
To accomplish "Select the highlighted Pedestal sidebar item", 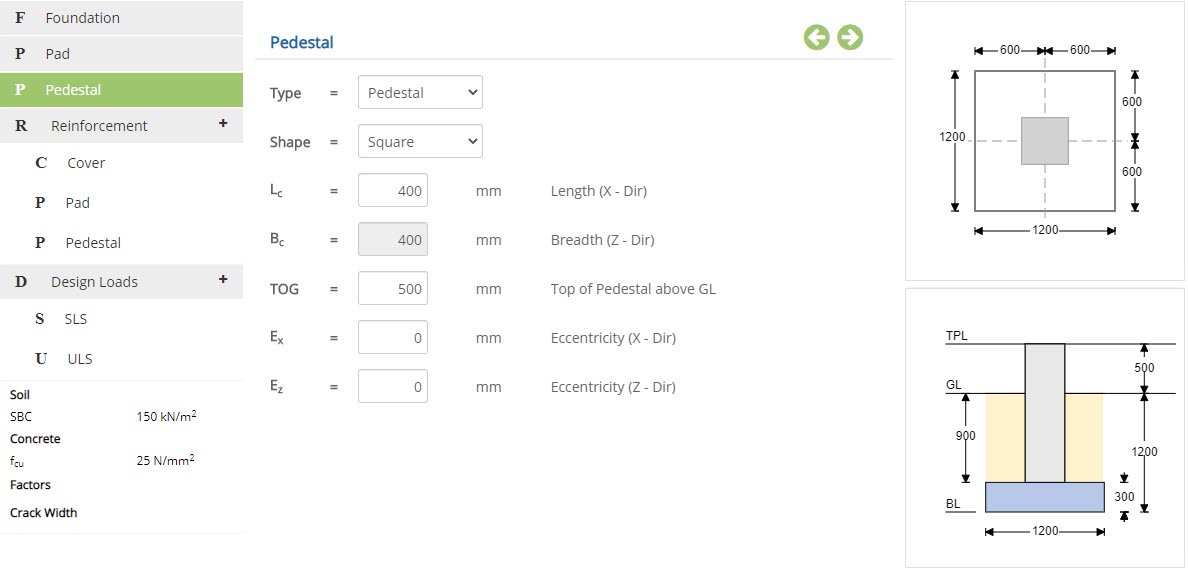I will (x=121, y=89).
